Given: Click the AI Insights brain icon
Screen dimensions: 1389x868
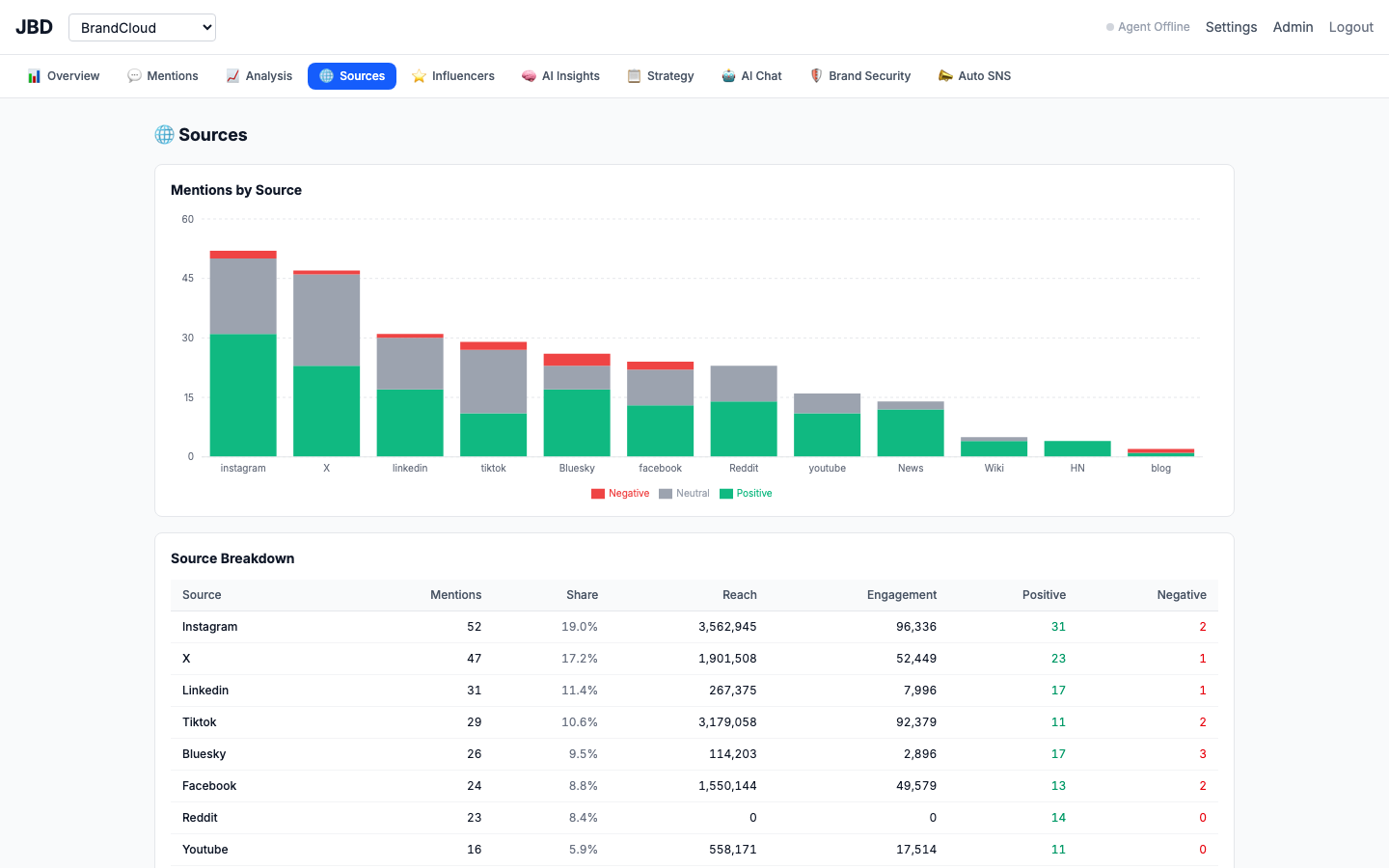Looking at the screenshot, I should coord(529,76).
